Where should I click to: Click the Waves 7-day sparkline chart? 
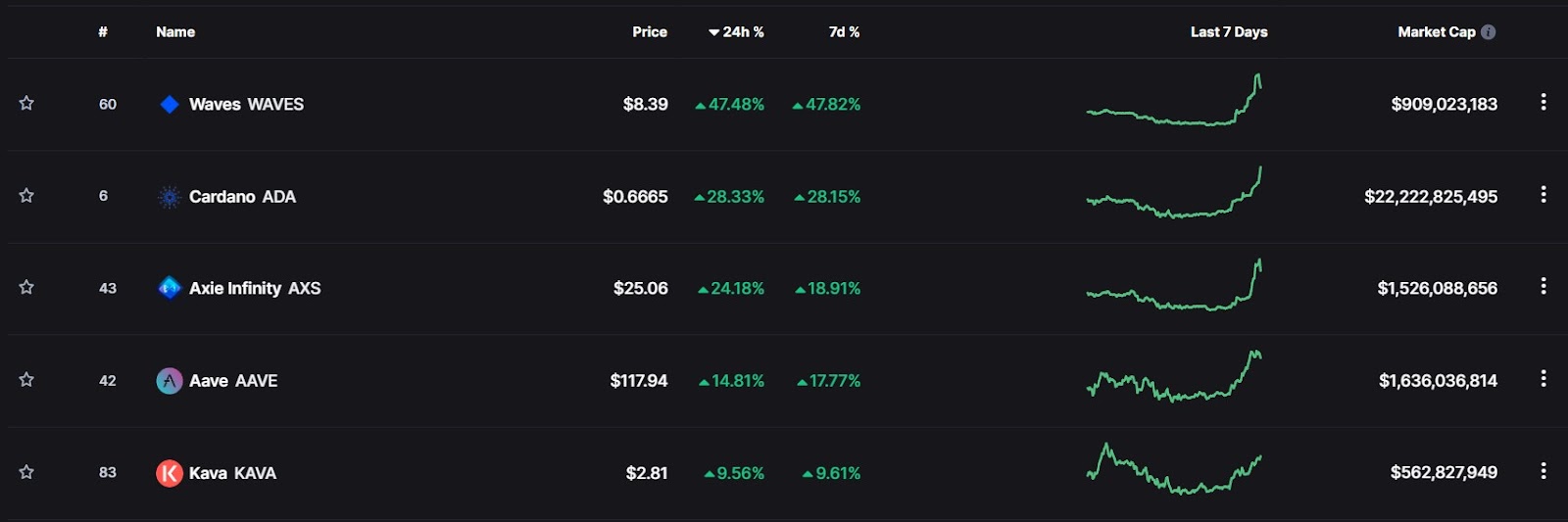click(x=1174, y=103)
